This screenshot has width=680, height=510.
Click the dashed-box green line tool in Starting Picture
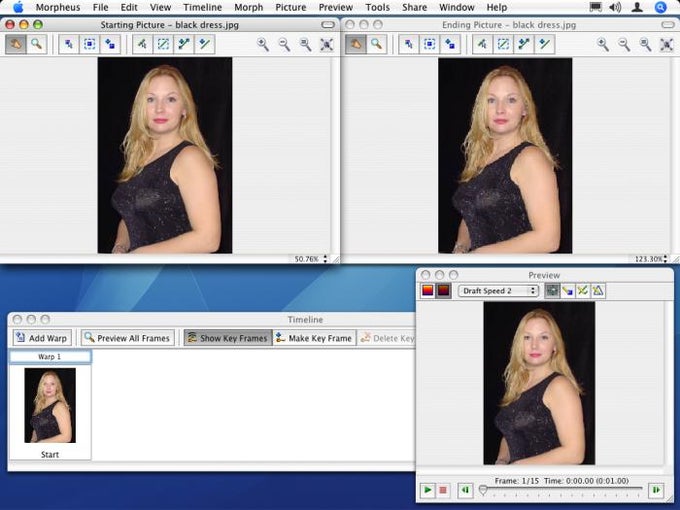click(163, 44)
